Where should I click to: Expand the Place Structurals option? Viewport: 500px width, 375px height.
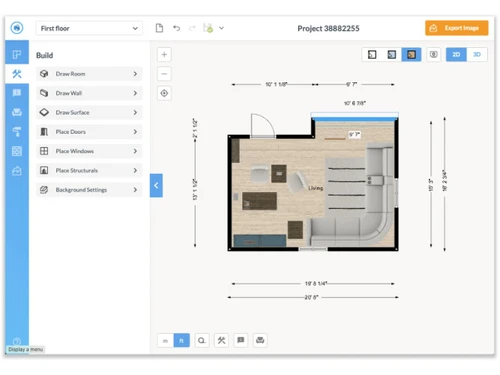tap(89, 170)
